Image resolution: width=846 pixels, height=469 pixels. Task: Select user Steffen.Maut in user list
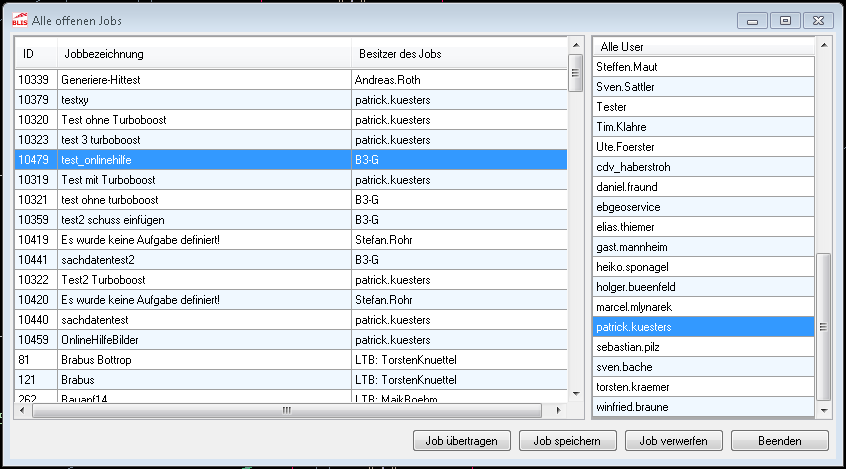[x=702, y=67]
